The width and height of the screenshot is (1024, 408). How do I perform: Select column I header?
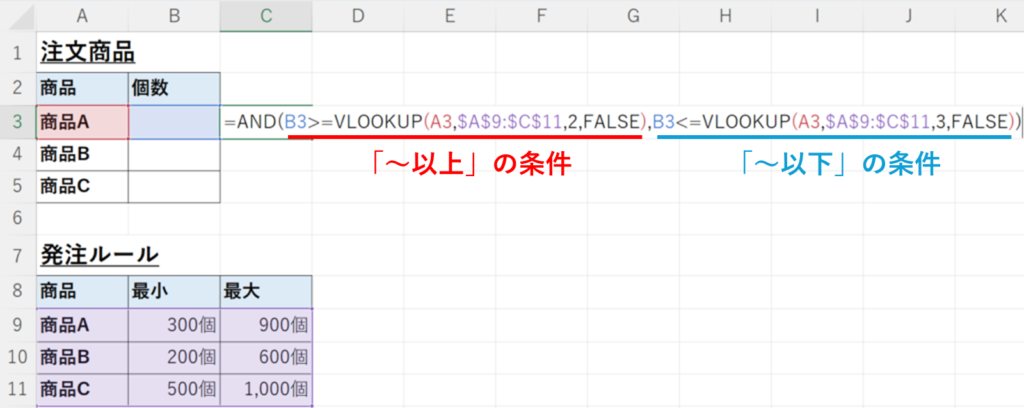coord(817,16)
